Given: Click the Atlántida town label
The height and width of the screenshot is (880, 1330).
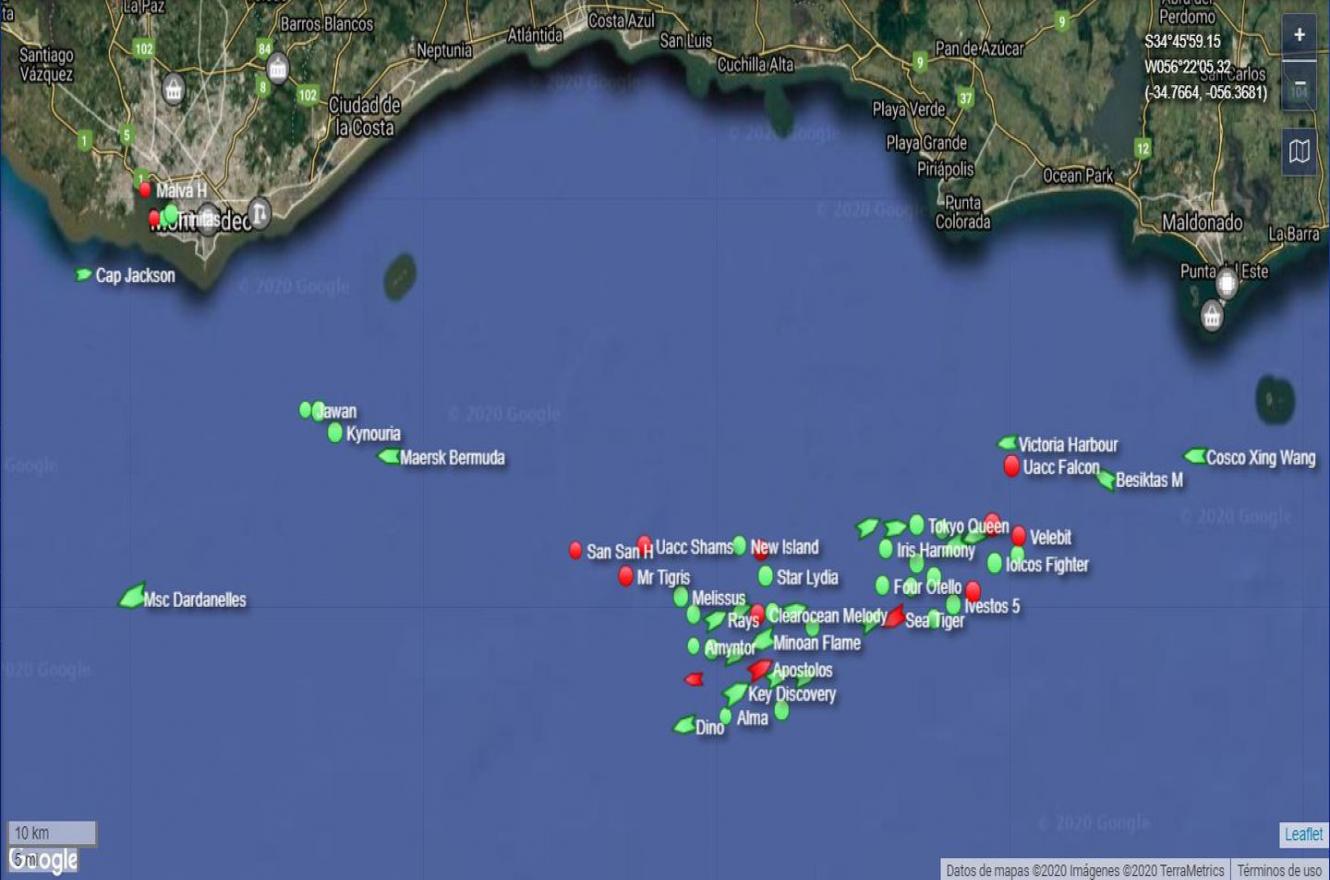Looking at the screenshot, I should pyautogui.click(x=536, y=36).
